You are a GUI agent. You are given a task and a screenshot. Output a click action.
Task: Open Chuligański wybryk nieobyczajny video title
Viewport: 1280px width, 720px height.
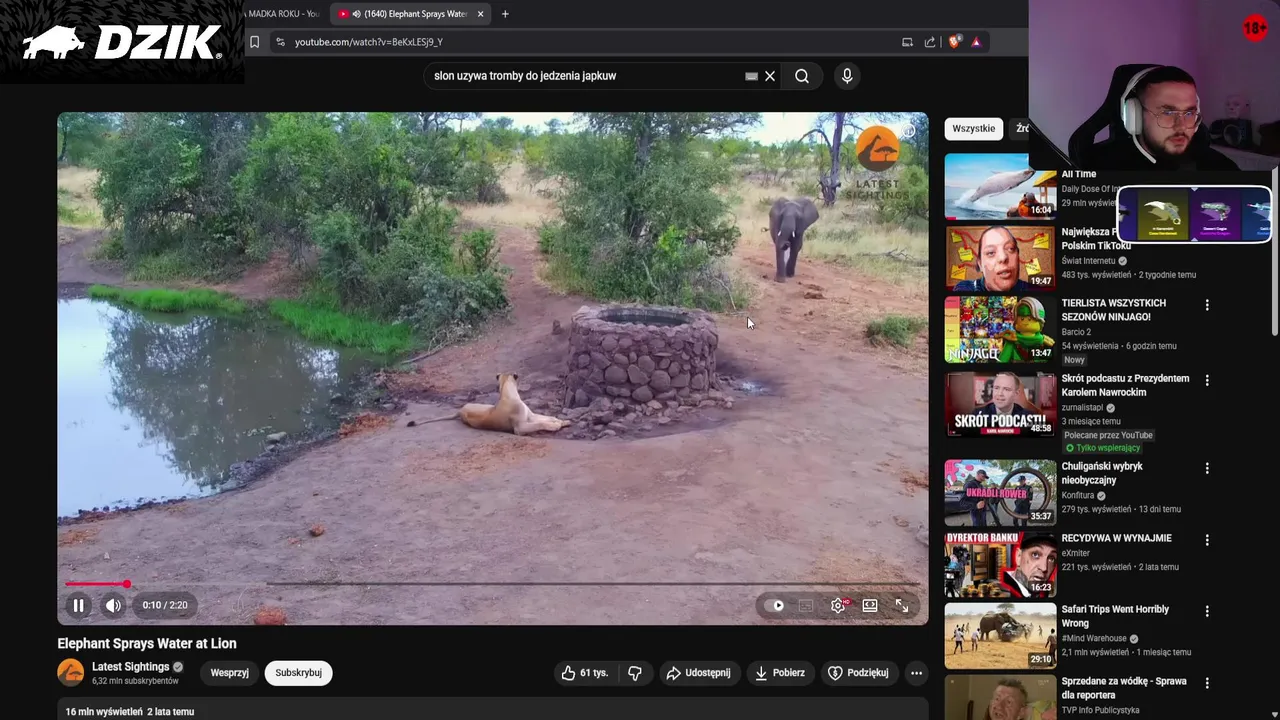point(1101,473)
